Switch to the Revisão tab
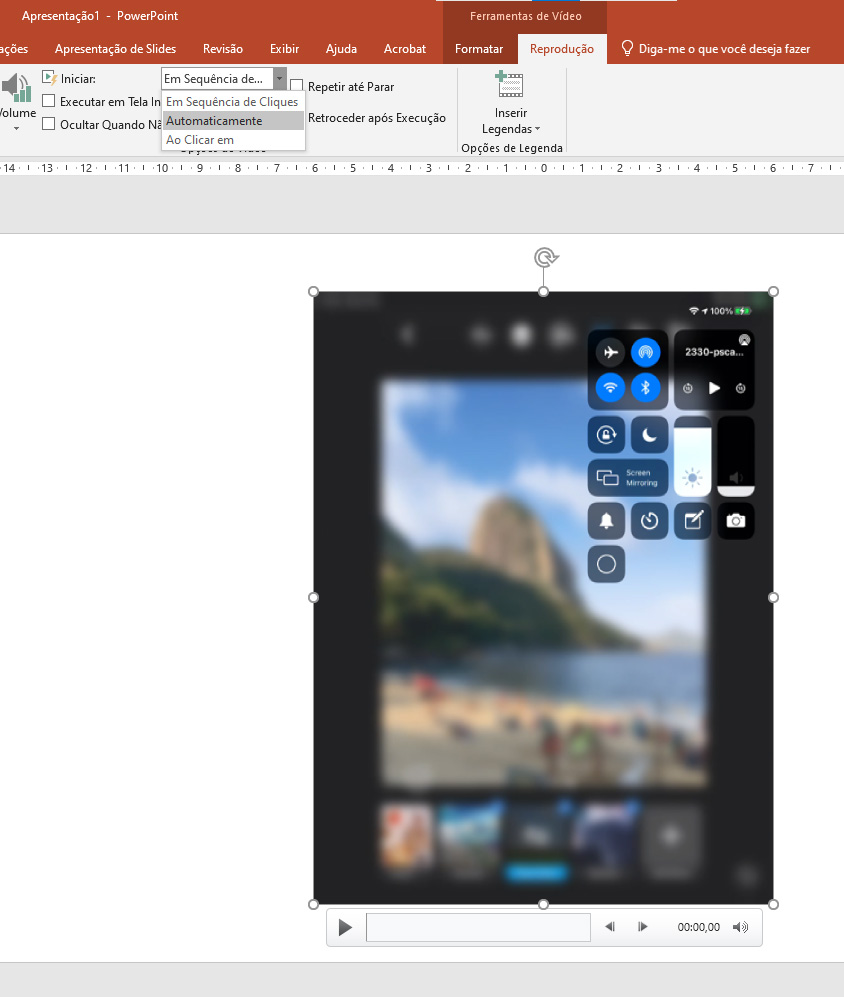This screenshot has width=844, height=997. [223, 48]
